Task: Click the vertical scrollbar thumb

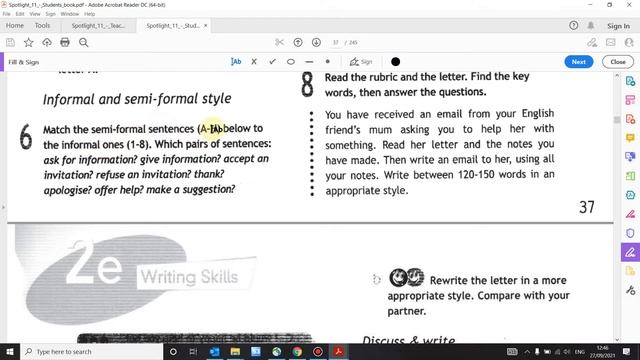Action: click(617, 120)
